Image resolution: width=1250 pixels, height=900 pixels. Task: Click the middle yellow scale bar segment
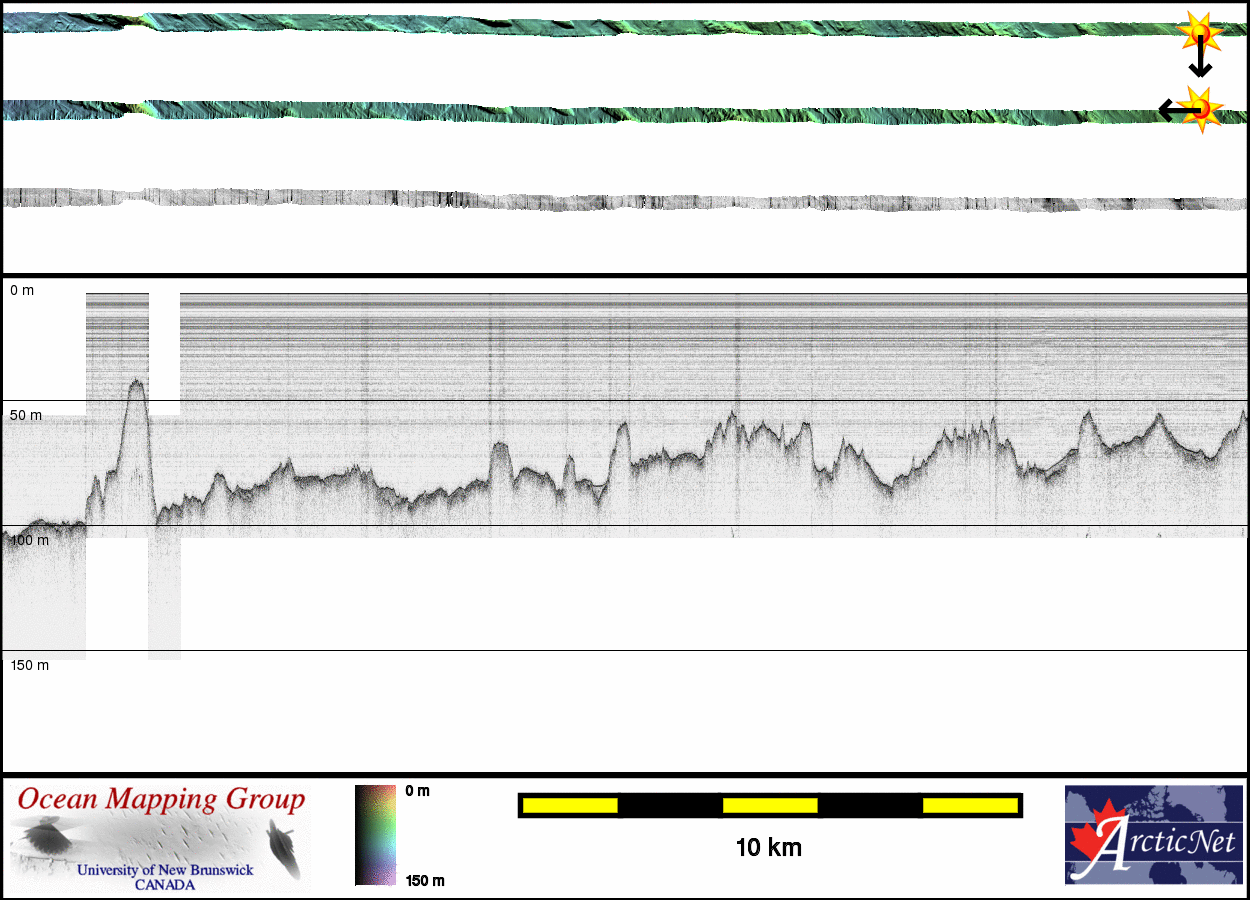769,805
